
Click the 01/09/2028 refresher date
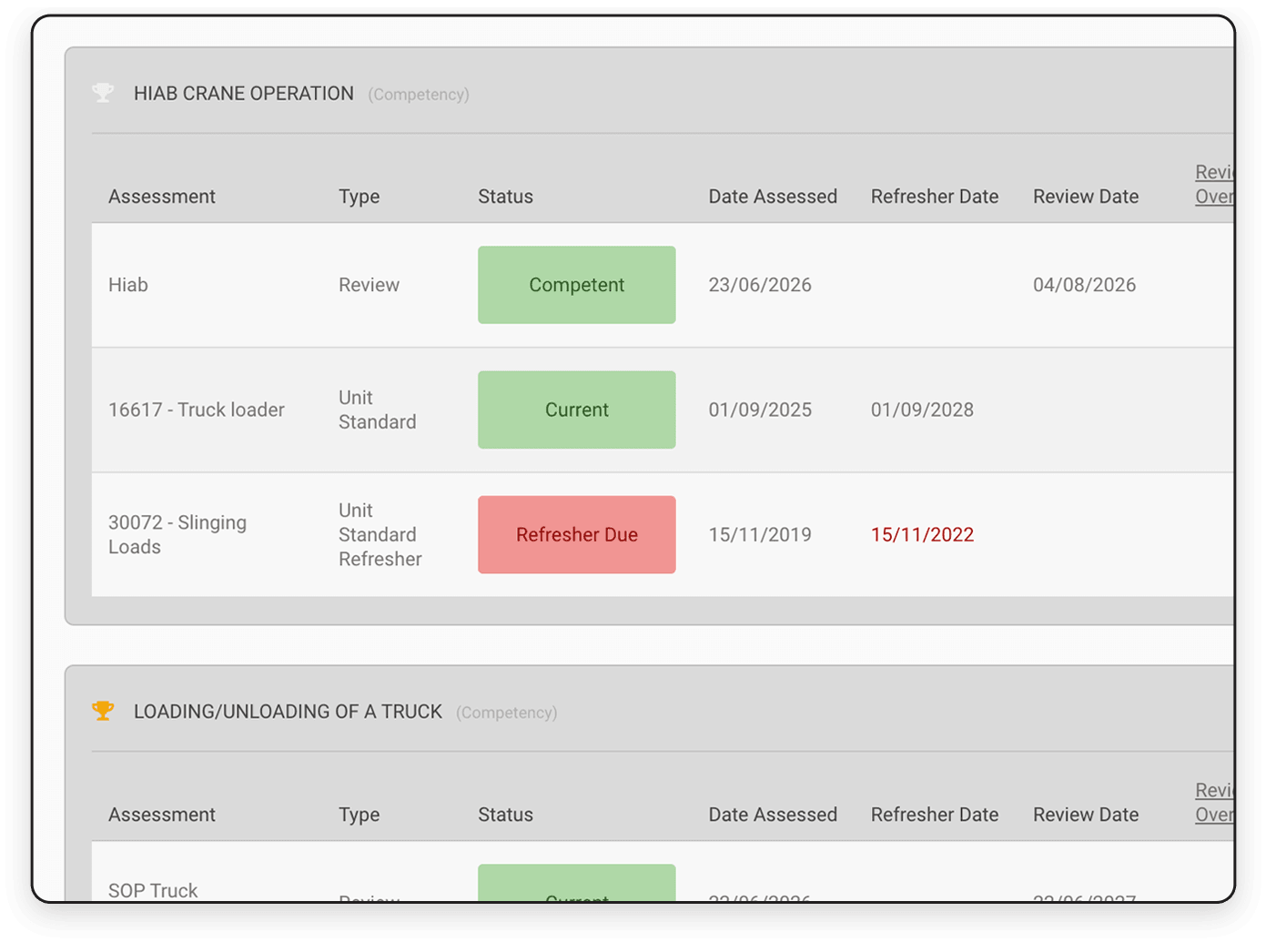(922, 410)
